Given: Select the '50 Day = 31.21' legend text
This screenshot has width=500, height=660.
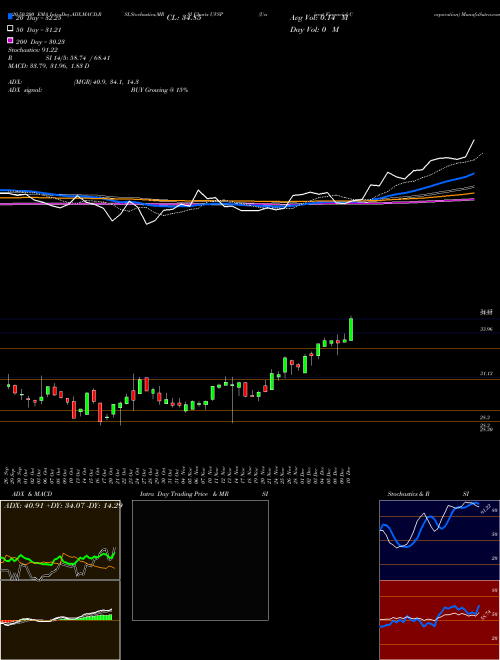Looking at the screenshot, I should (38, 29).
